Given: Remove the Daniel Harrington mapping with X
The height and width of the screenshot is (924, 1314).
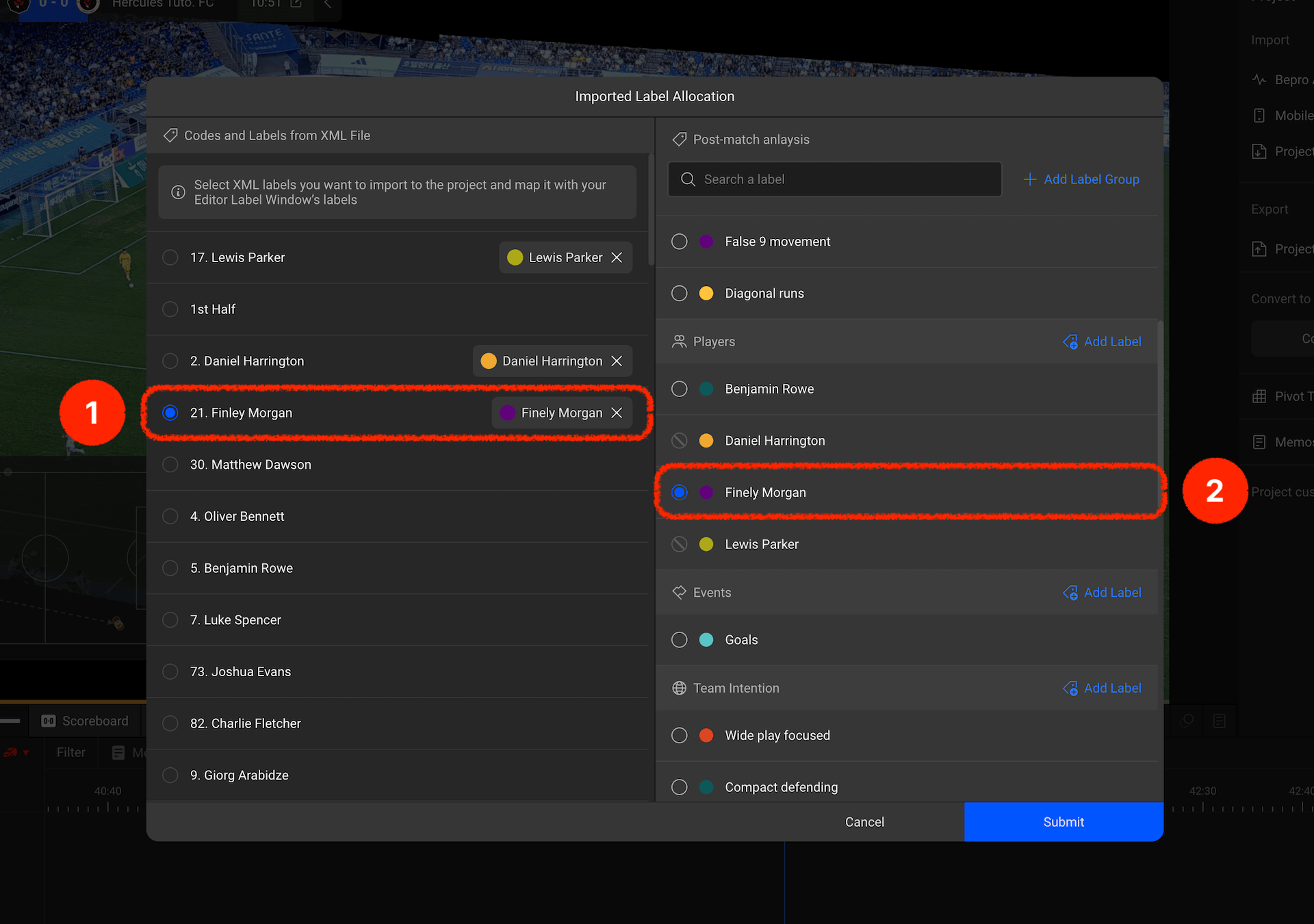Looking at the screenshot, I should coord(617,361).
